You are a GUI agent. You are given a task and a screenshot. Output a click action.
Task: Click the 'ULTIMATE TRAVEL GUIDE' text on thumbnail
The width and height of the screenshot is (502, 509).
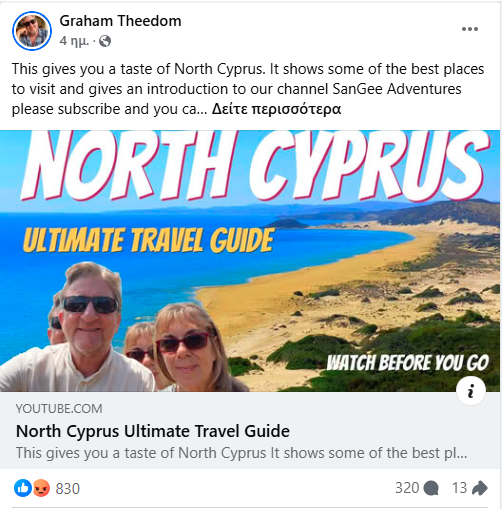149,240
